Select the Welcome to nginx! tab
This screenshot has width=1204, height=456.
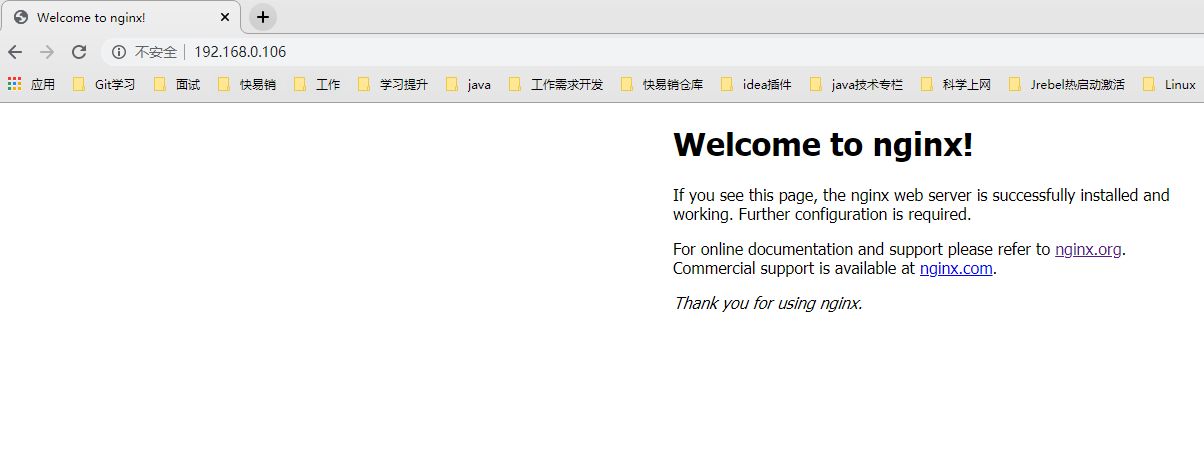click(x=121, y=17)
